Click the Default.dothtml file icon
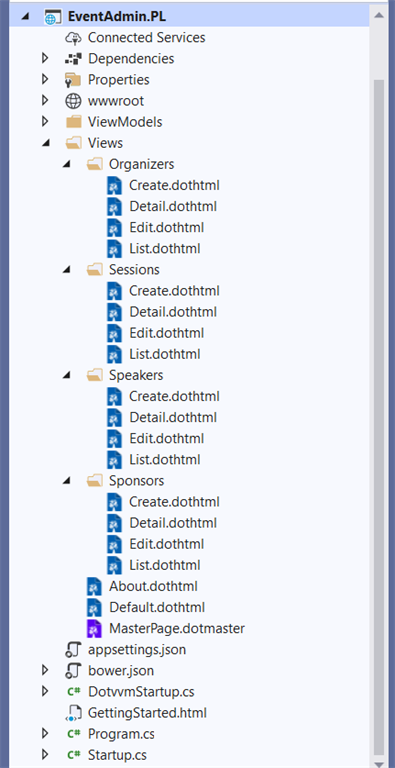This screenshot has height=768, width=395. (94, 607)
